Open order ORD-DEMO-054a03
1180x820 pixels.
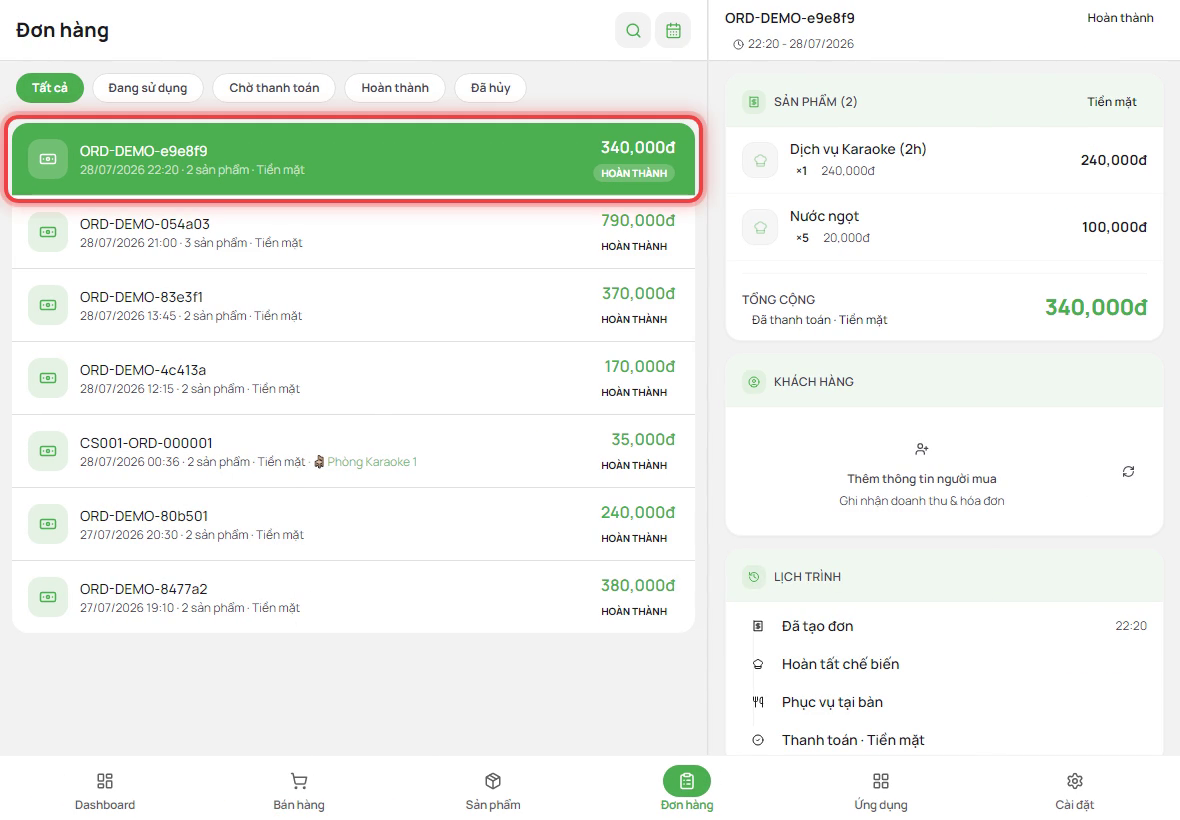coord(354,232)
